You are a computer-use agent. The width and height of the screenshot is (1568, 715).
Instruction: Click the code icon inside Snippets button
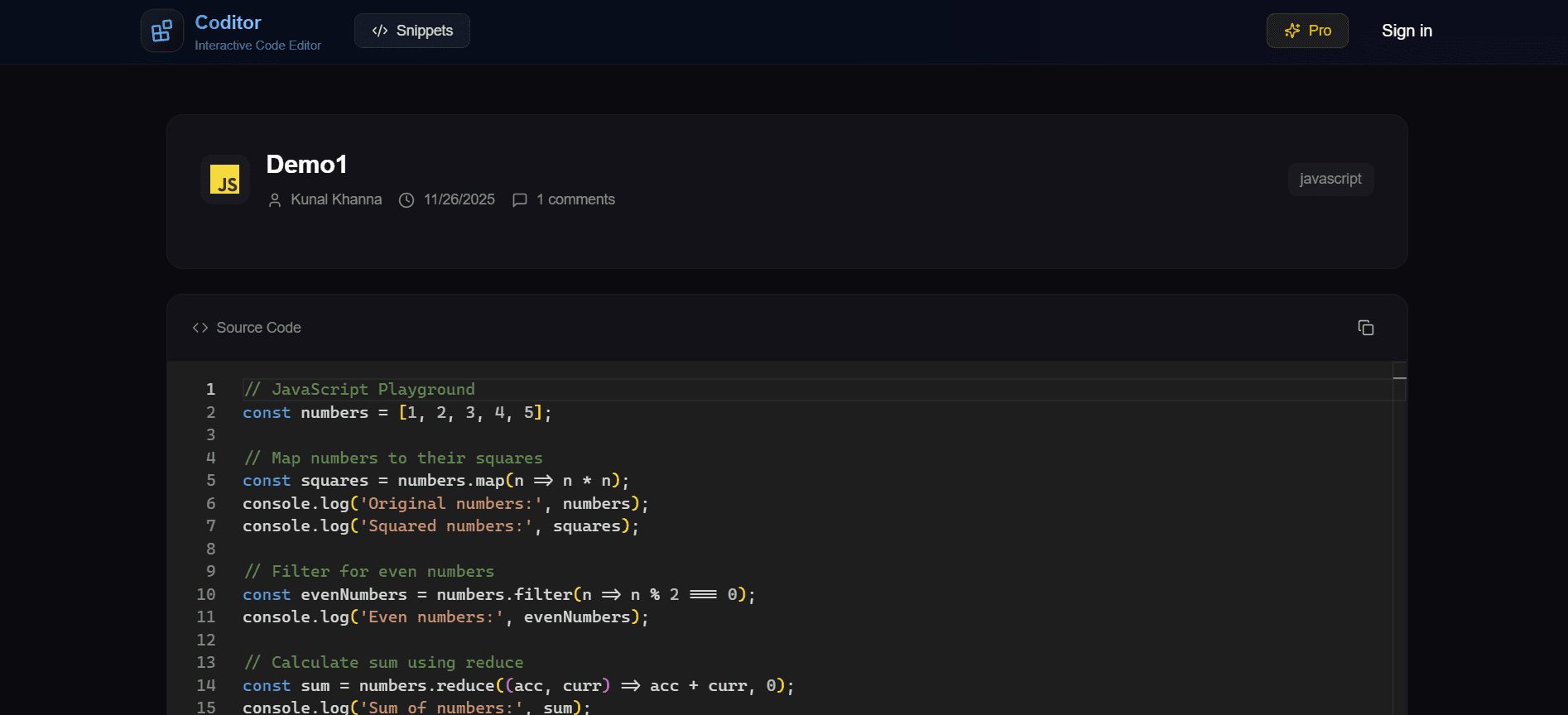coord(380,31)
